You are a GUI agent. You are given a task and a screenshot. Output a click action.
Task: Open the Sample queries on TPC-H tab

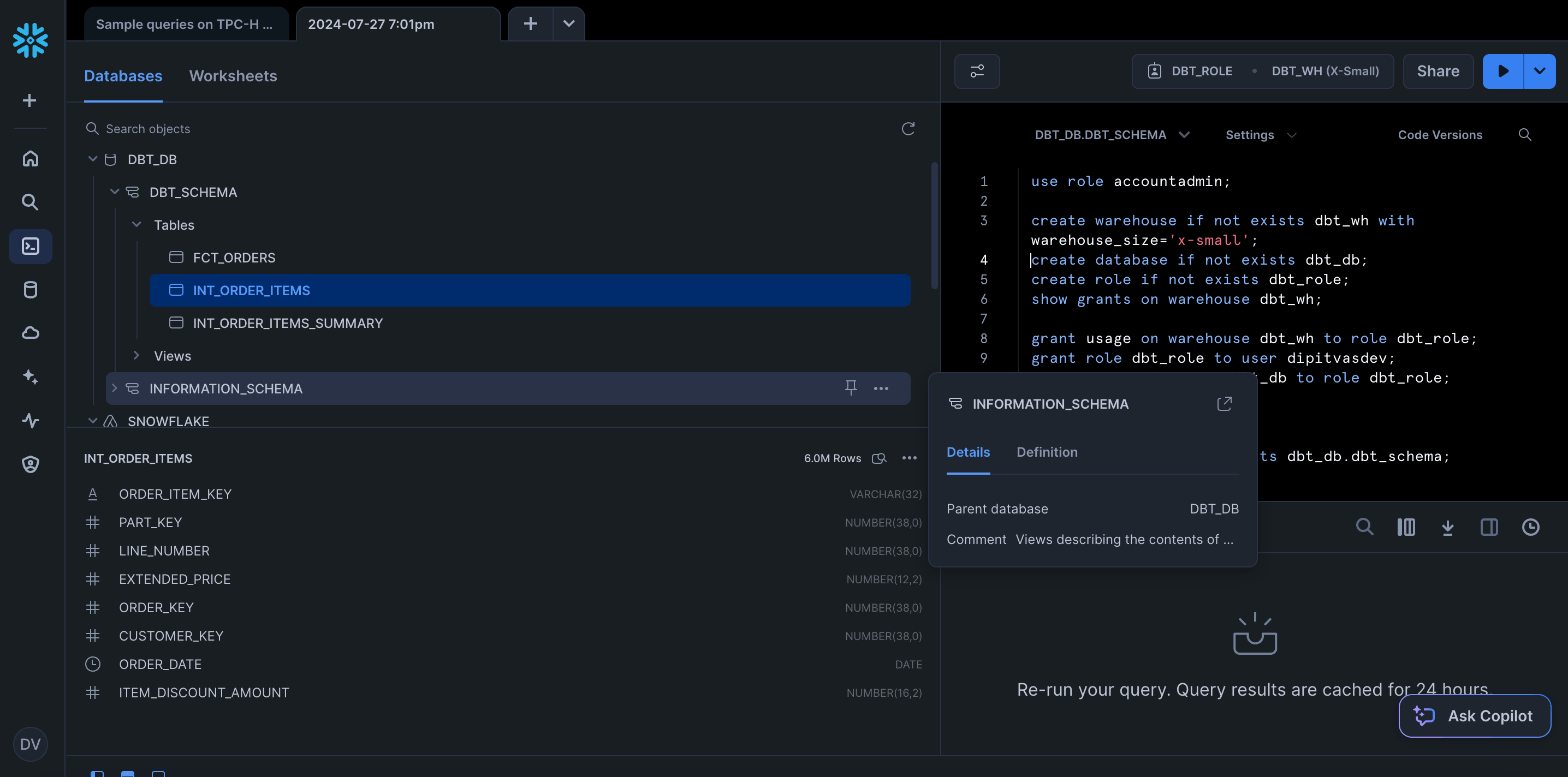(186, 25)
